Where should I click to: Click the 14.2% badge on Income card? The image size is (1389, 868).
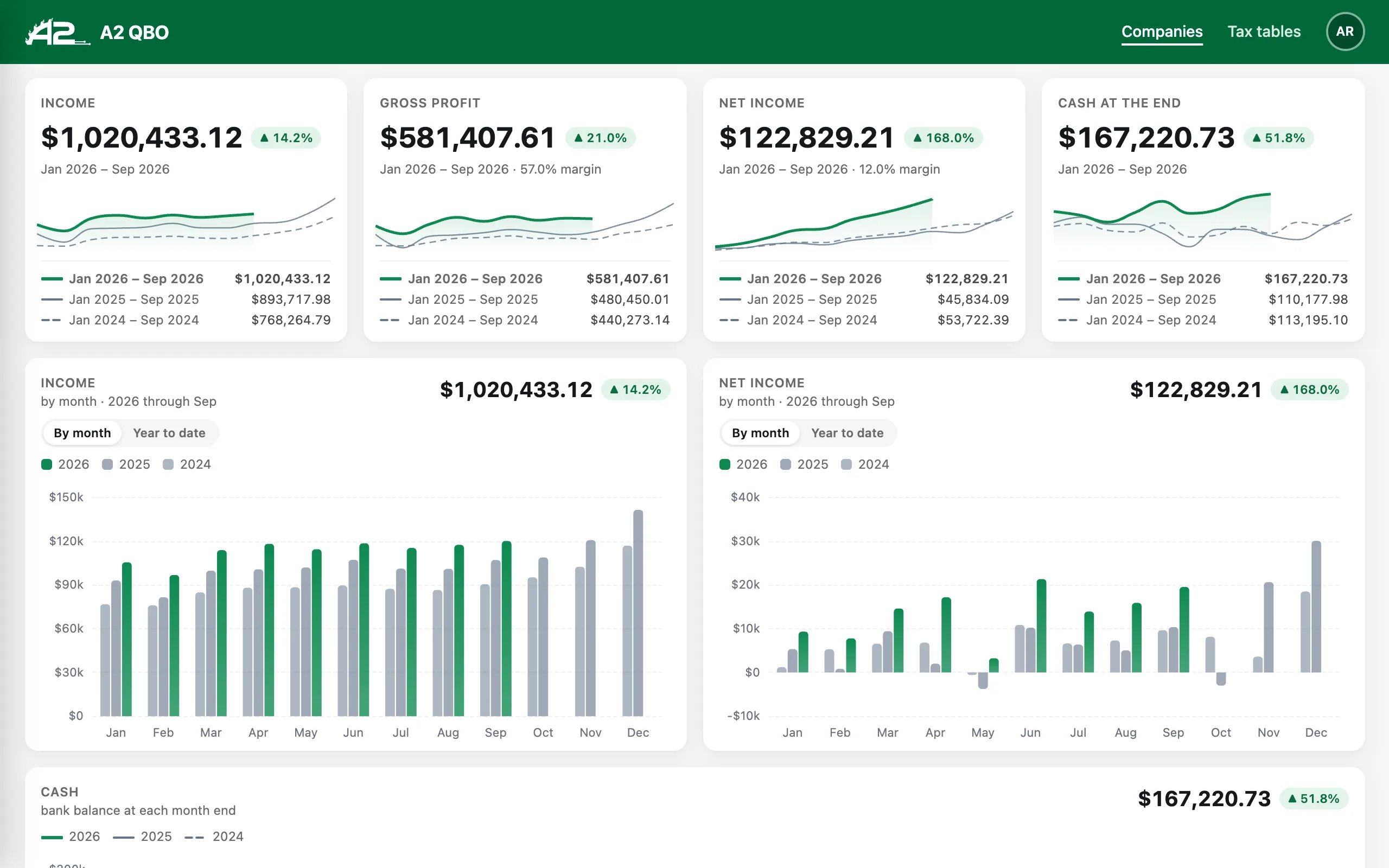(286, 138)
